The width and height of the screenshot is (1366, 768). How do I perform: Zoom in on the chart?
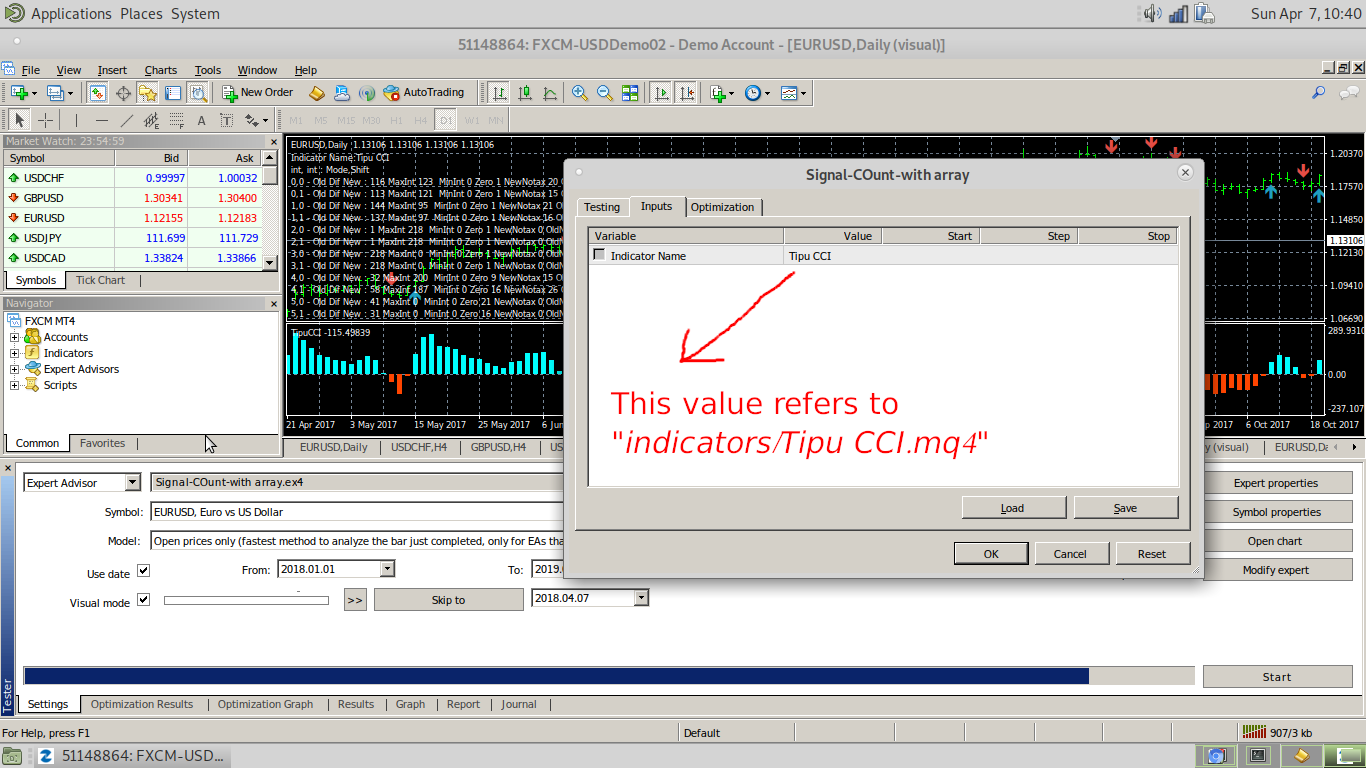click(580, 93)
